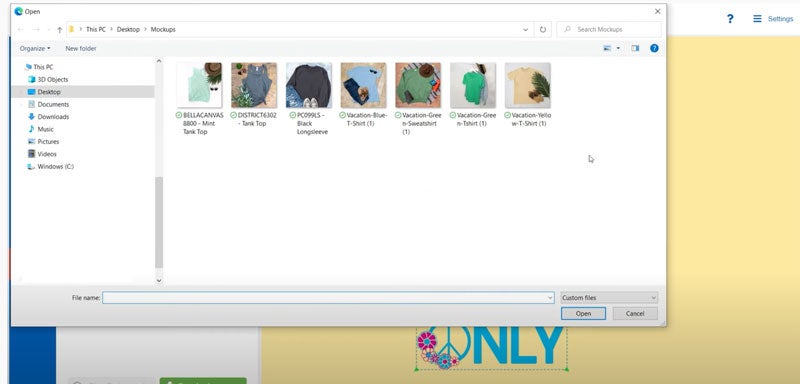
Task: Expand the address bar history dropdown
Action: pos(526,30)
